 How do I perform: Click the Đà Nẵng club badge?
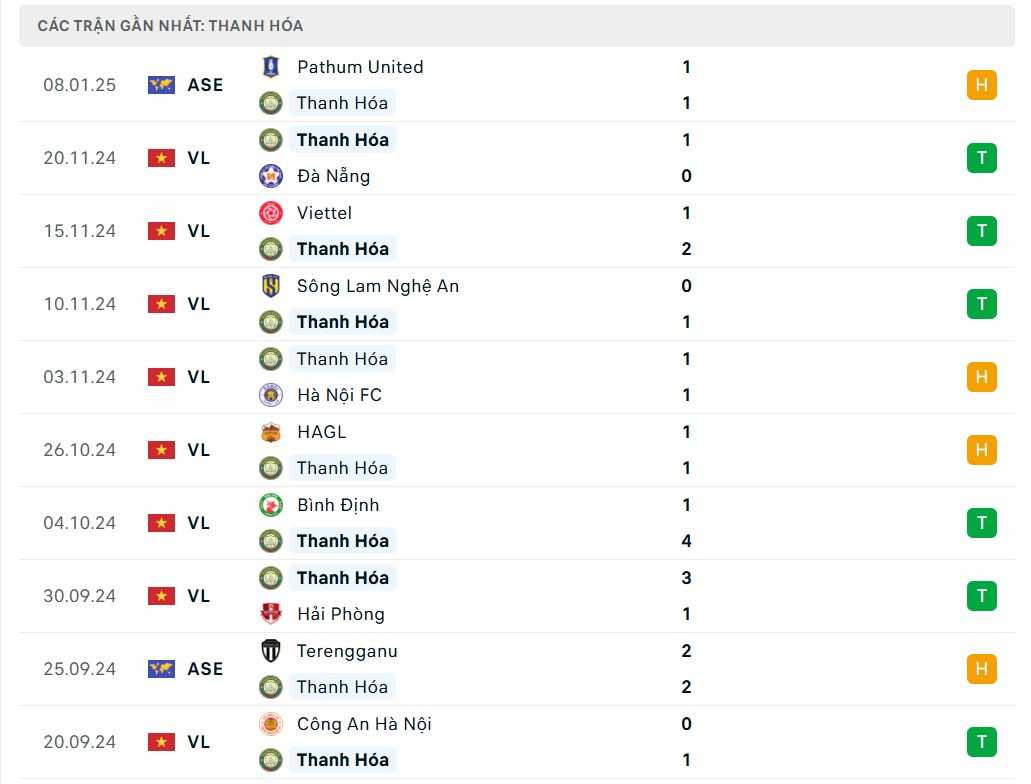click(269, 176)
